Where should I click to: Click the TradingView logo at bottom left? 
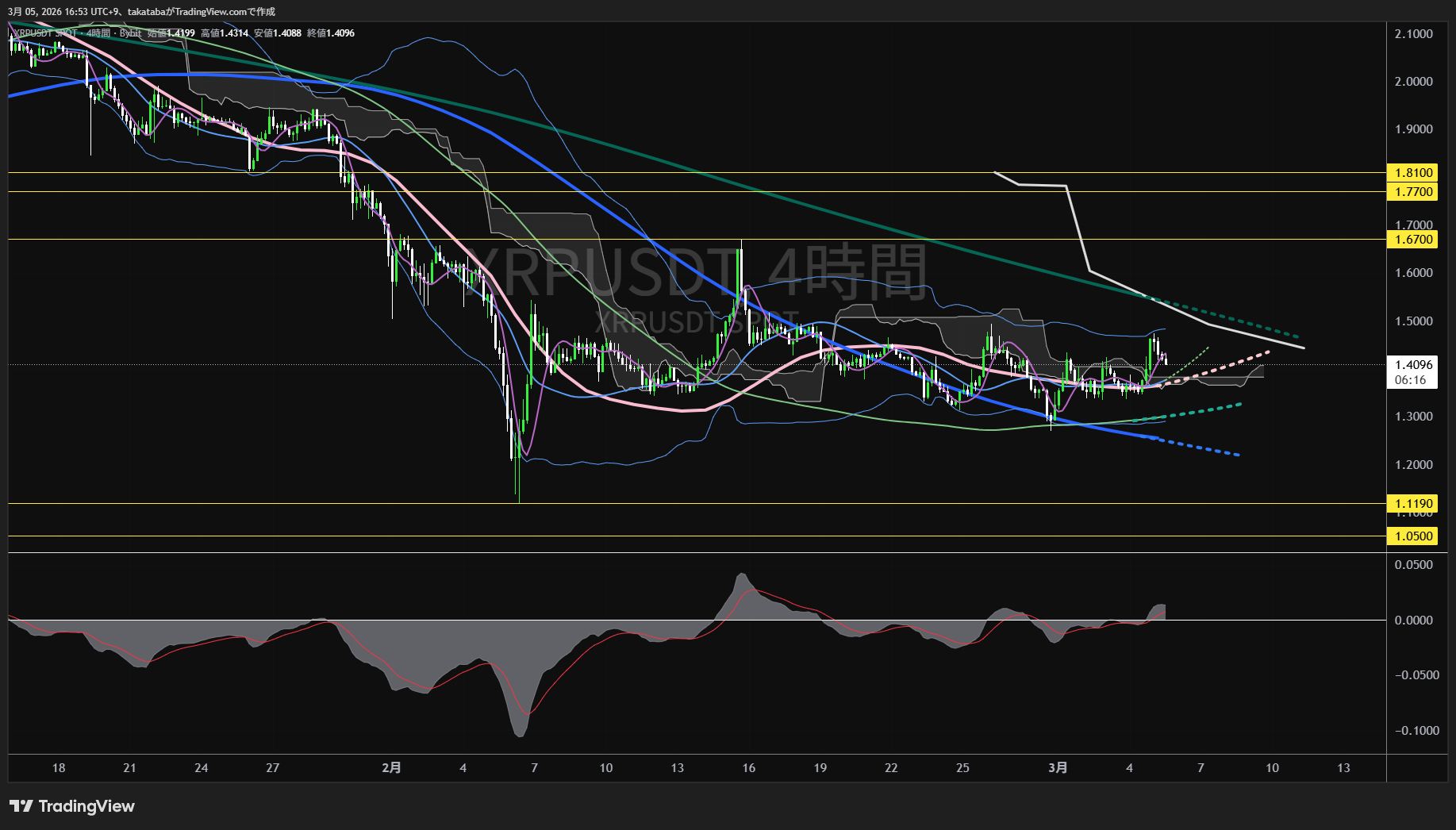tap(72, 806)
